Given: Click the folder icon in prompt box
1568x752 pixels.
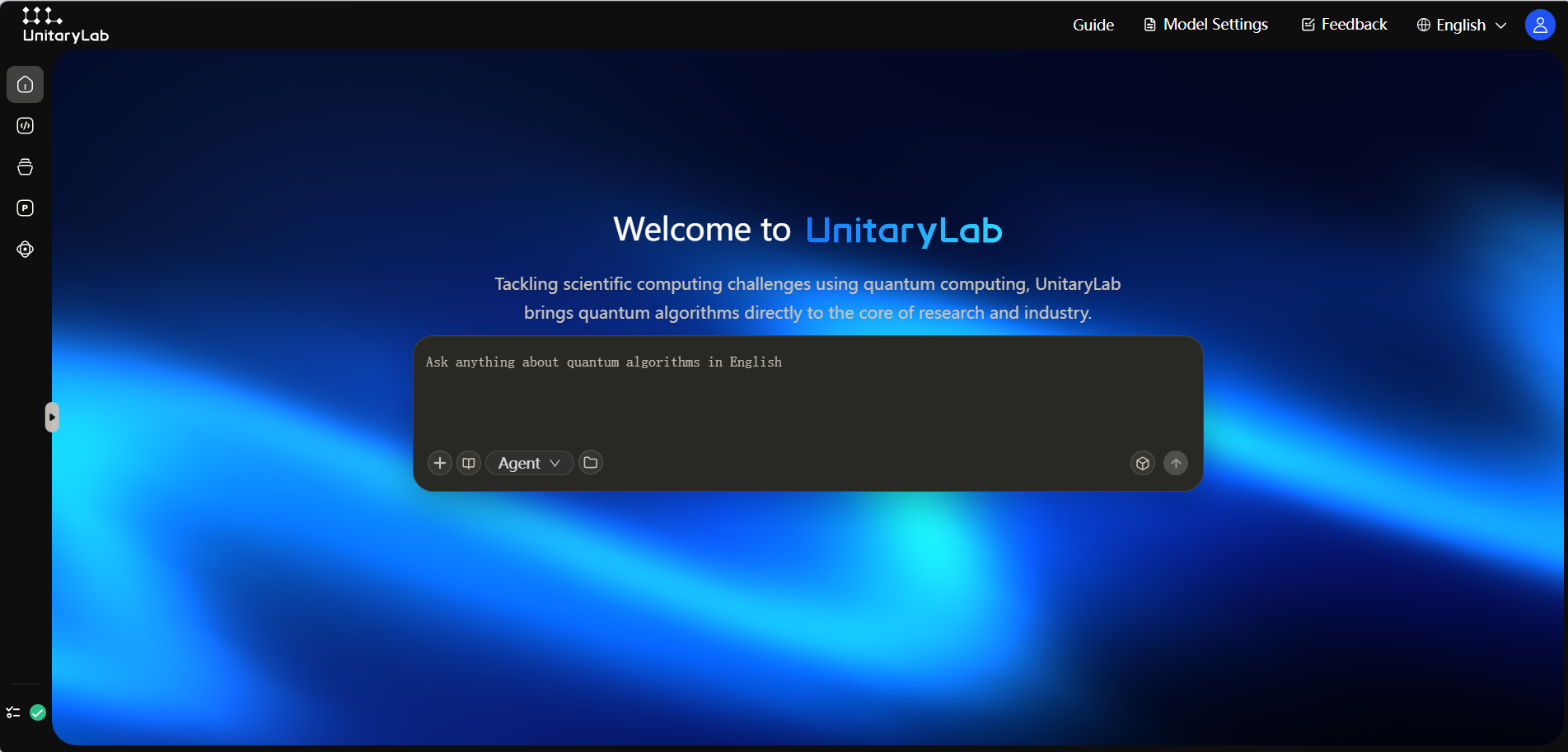Looking at the screenshot, I should point(591,463).
